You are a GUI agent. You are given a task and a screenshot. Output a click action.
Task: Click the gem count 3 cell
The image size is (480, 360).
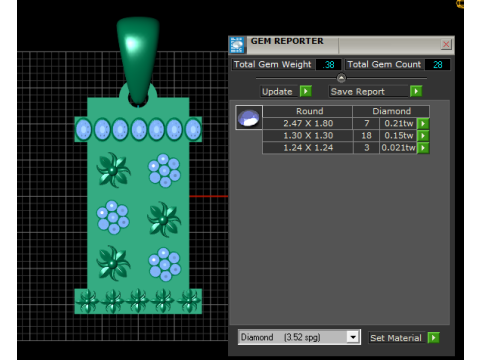[x=366, y=148]
